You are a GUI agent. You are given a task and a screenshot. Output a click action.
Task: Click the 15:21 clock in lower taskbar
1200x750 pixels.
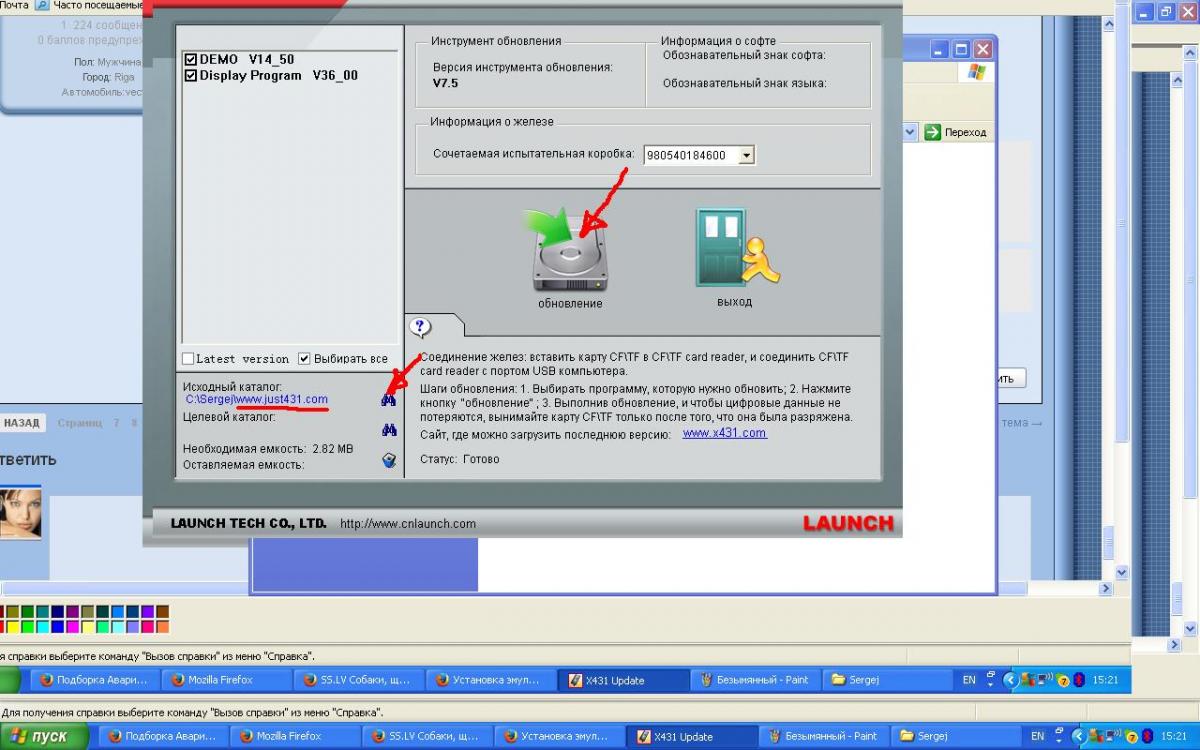(1173, 736)
